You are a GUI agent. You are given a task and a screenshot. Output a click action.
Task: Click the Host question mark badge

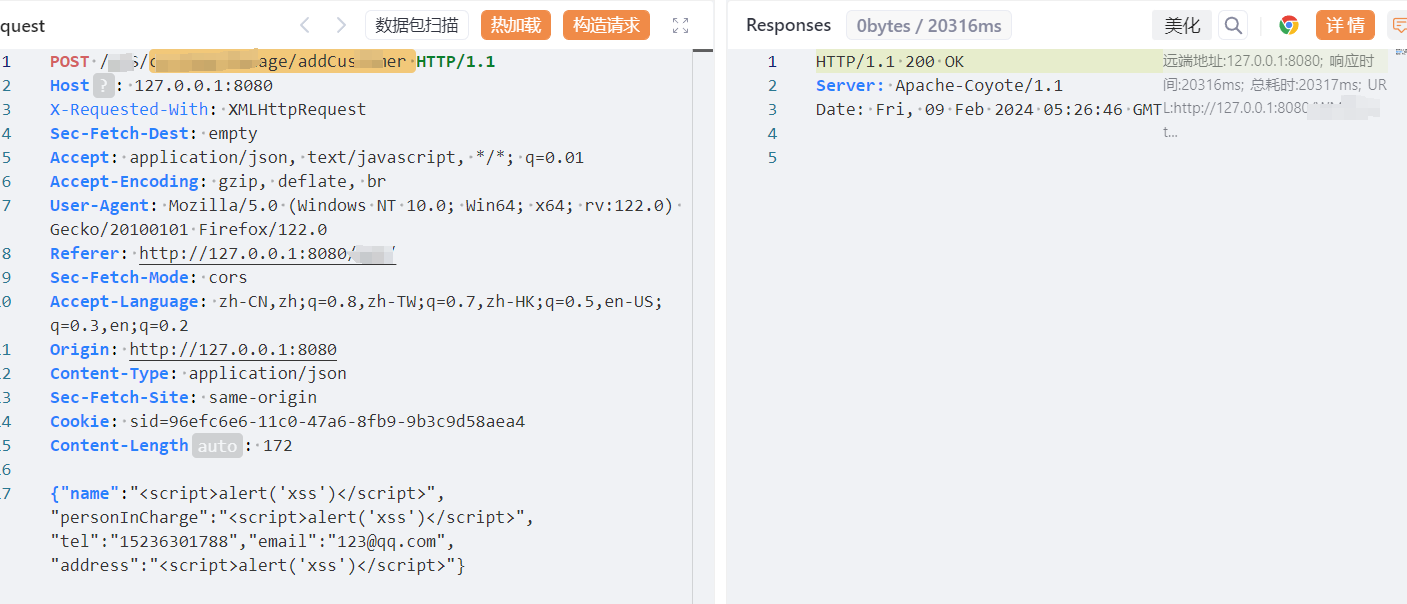(x=103, y=85)
